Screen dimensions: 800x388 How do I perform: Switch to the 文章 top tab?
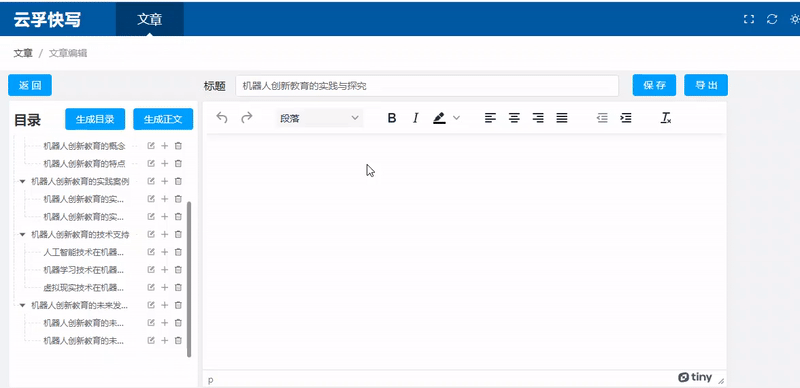tap(149, 19)
